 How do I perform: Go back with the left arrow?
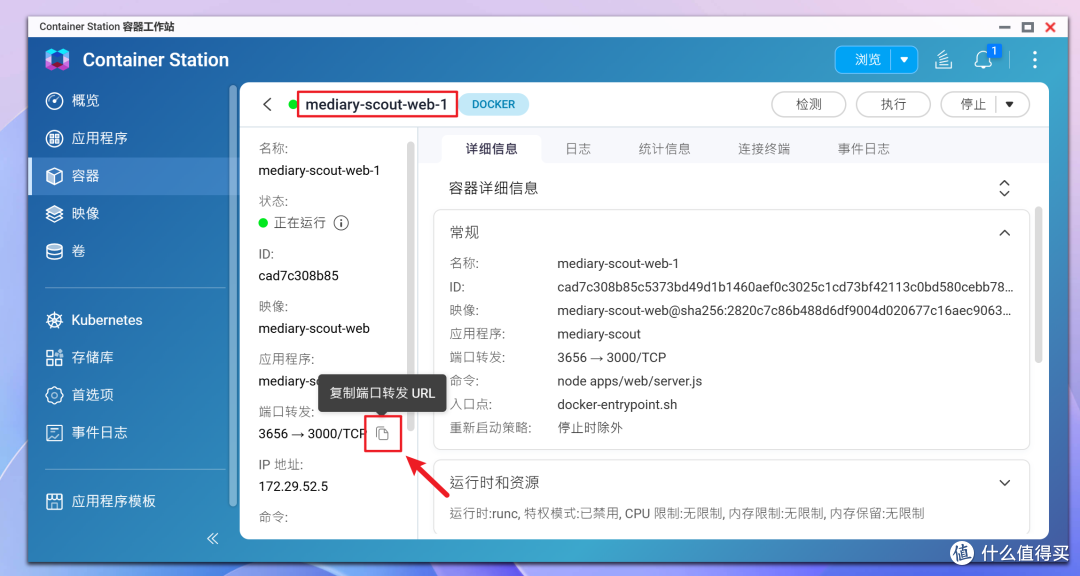coord(267,104)
